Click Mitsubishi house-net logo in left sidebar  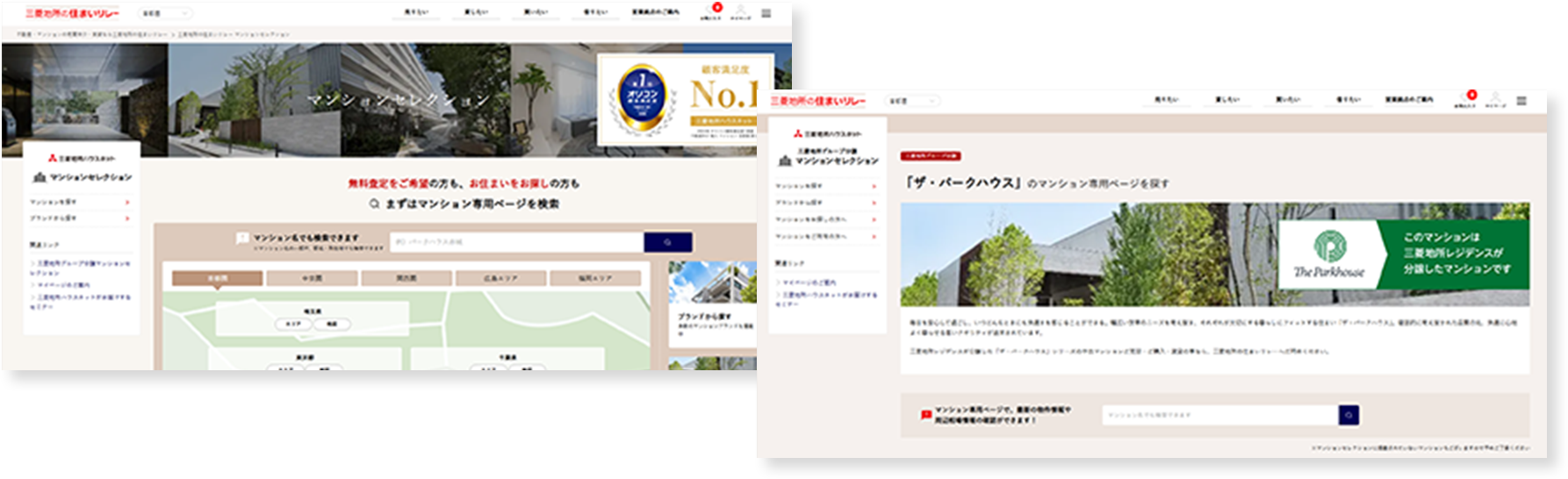pos(82,158)
